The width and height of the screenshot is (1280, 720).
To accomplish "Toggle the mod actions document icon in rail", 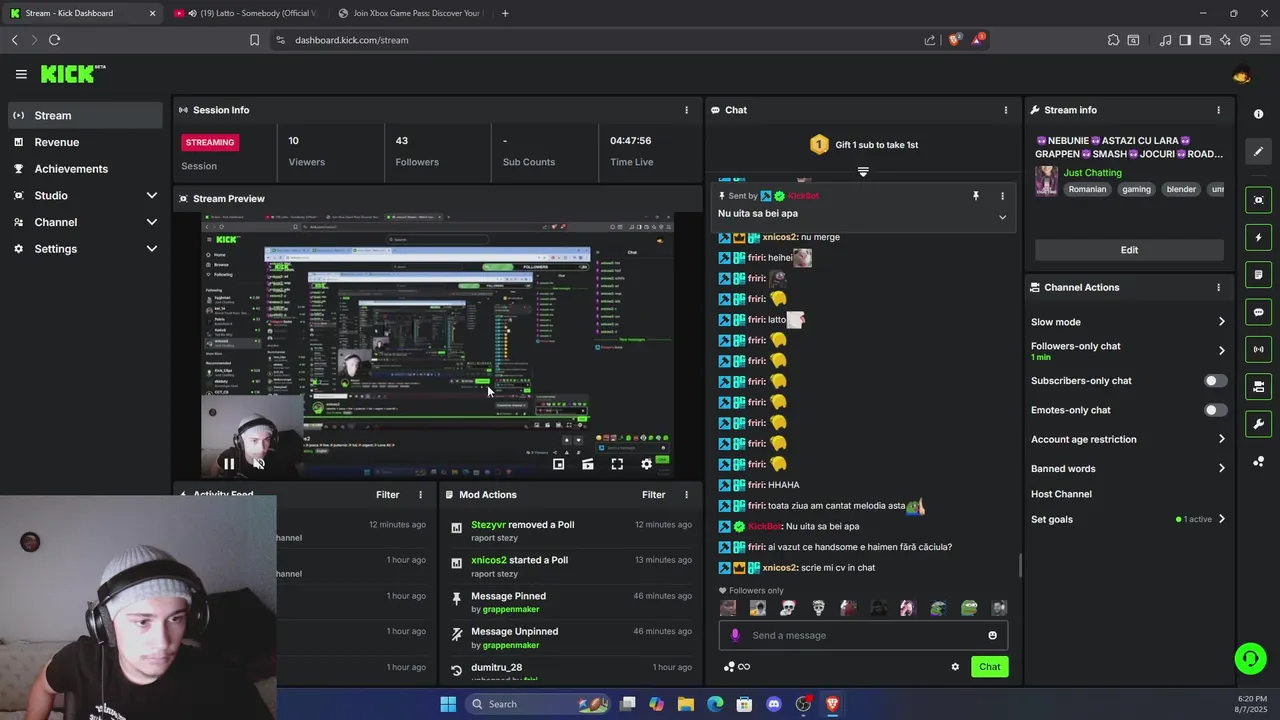I will point(1258,274).
